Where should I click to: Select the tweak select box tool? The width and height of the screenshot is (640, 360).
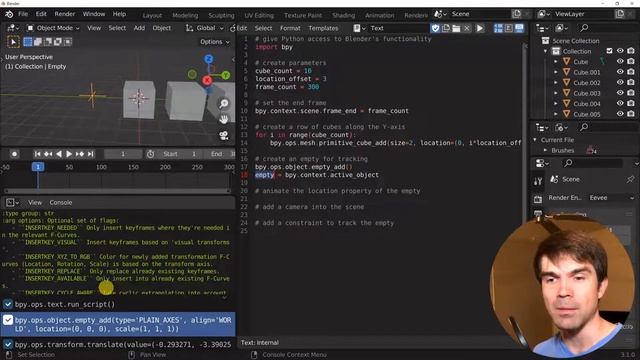click(13, 42)
